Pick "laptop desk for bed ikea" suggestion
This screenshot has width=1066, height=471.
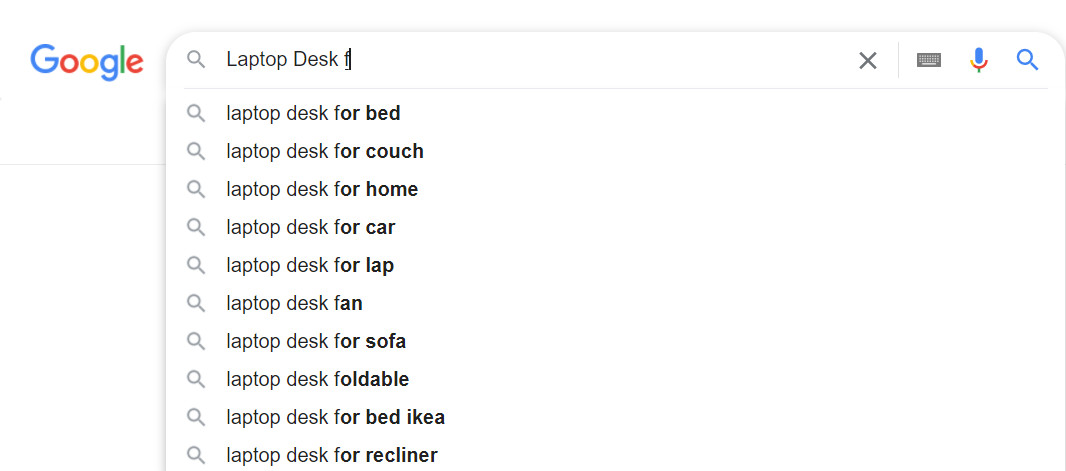tap(335, 417)
